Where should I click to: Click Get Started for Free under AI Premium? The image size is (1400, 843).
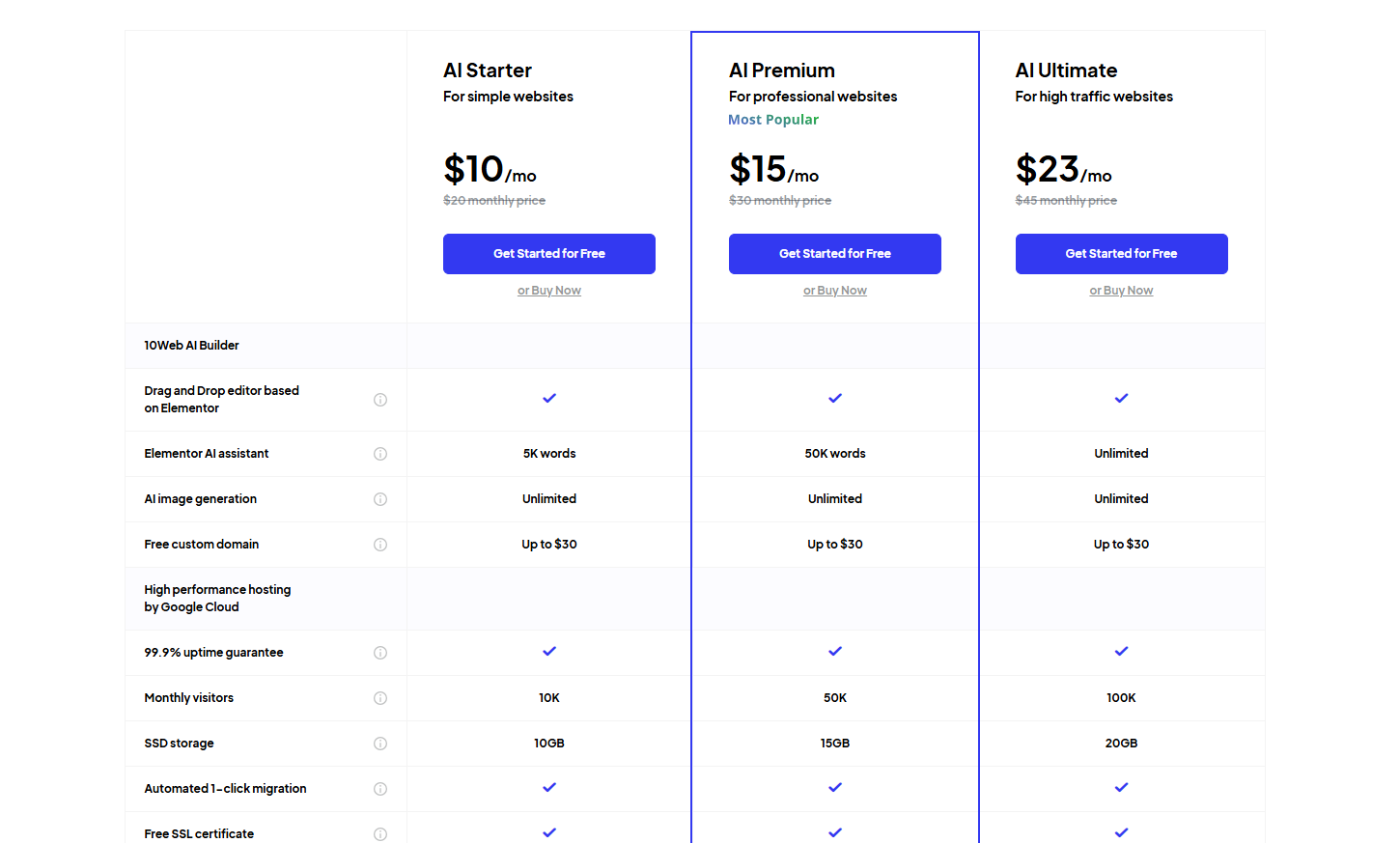pyautogui.click(x=835, y=254)
